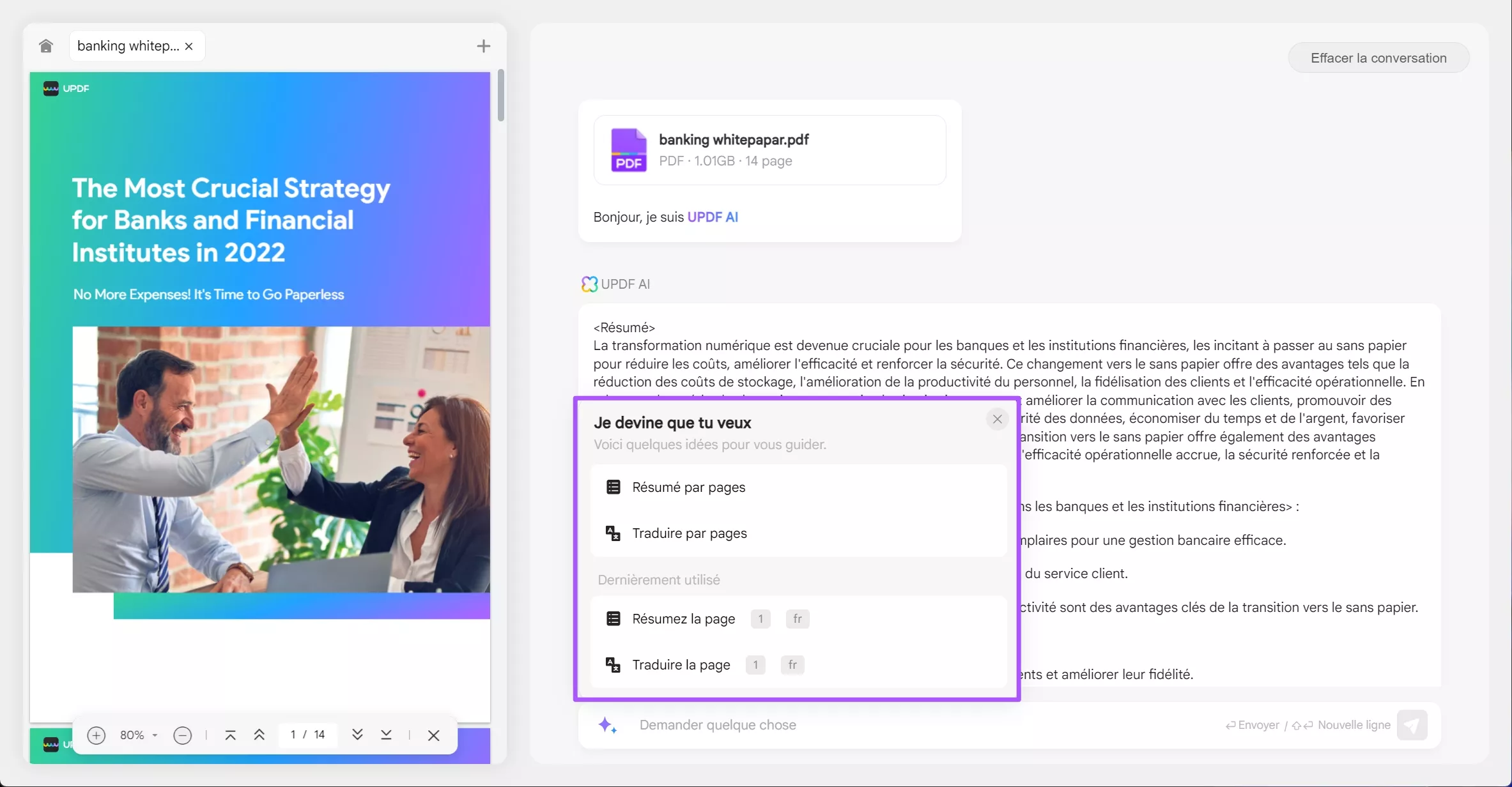Go to the previous page
The width and height of the screenshot is (1512, 787).
pyautogui.click(x=259, y=735)
